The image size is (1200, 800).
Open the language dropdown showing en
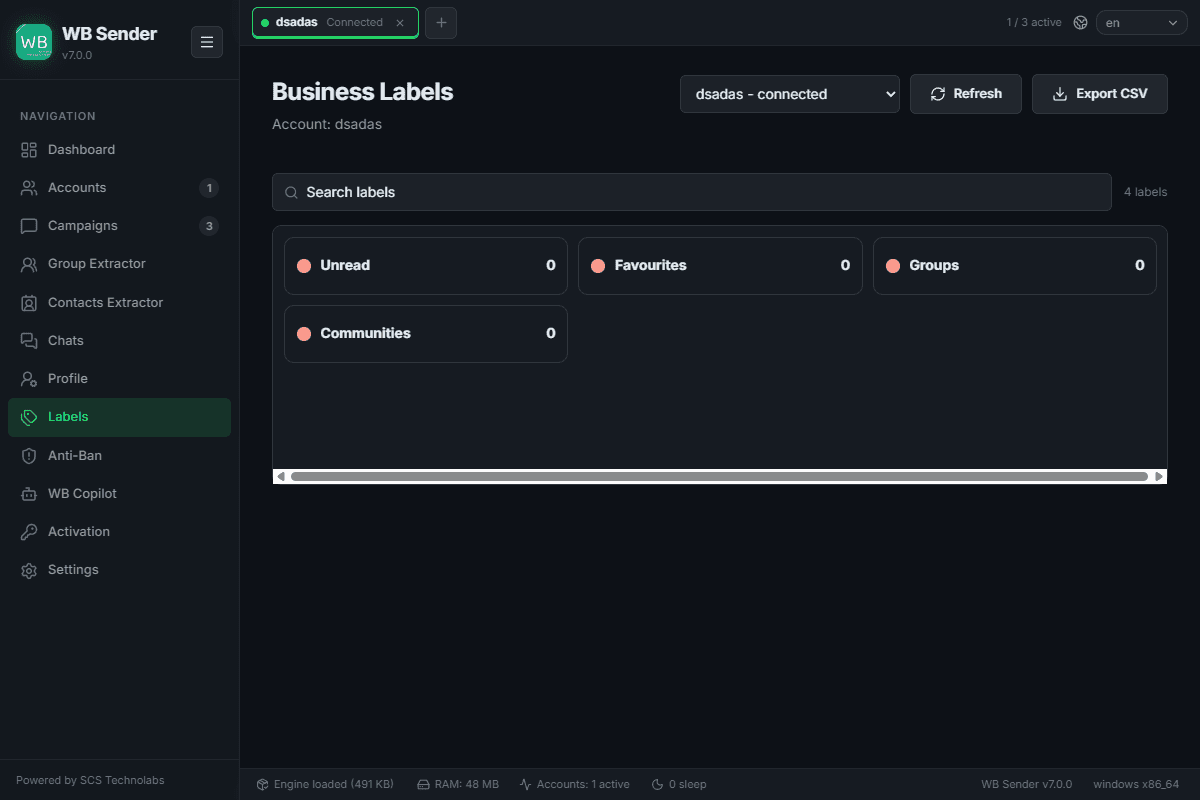pos(1141,22)
